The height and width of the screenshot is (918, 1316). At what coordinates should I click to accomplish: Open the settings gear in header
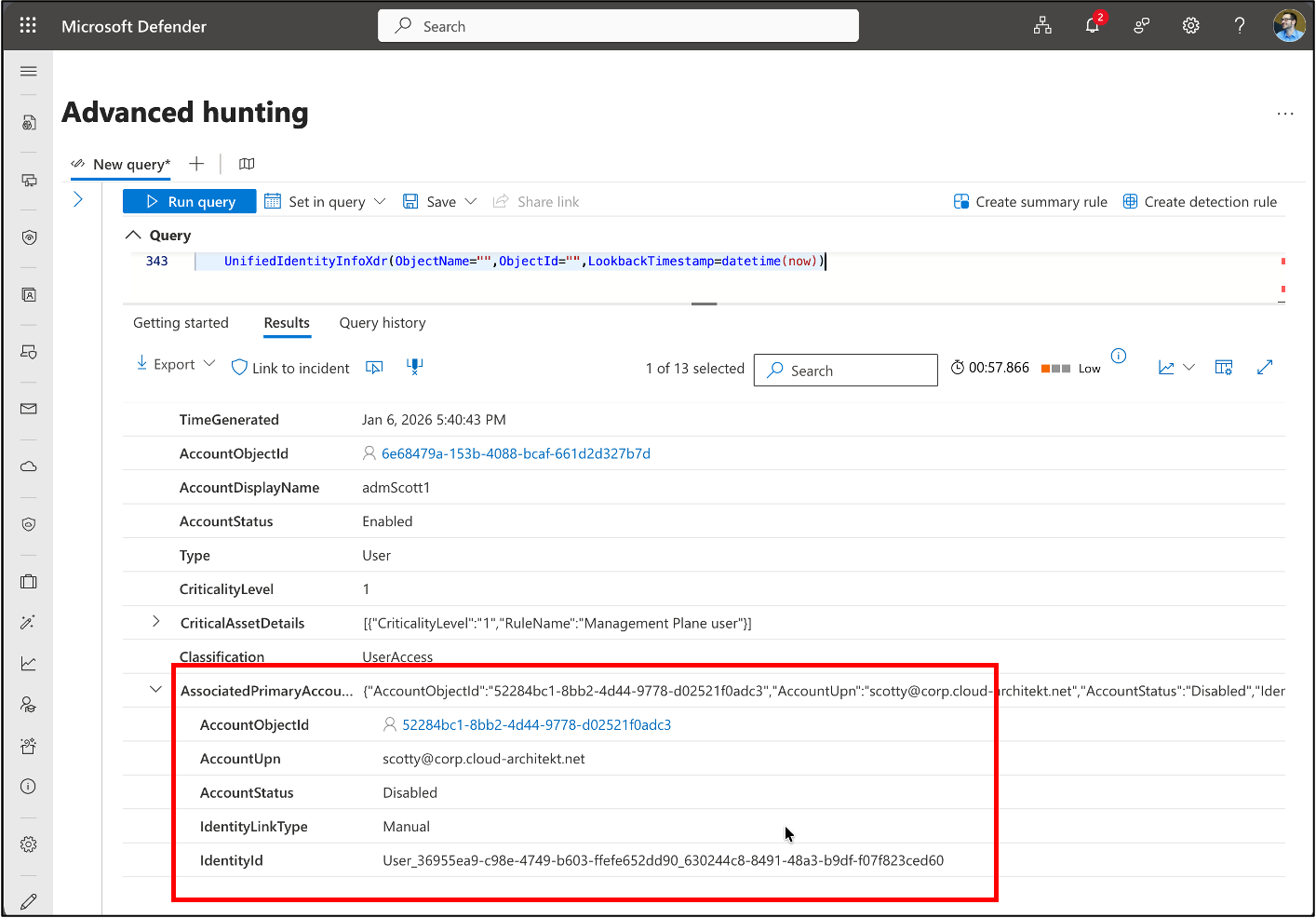[1190, 26]
